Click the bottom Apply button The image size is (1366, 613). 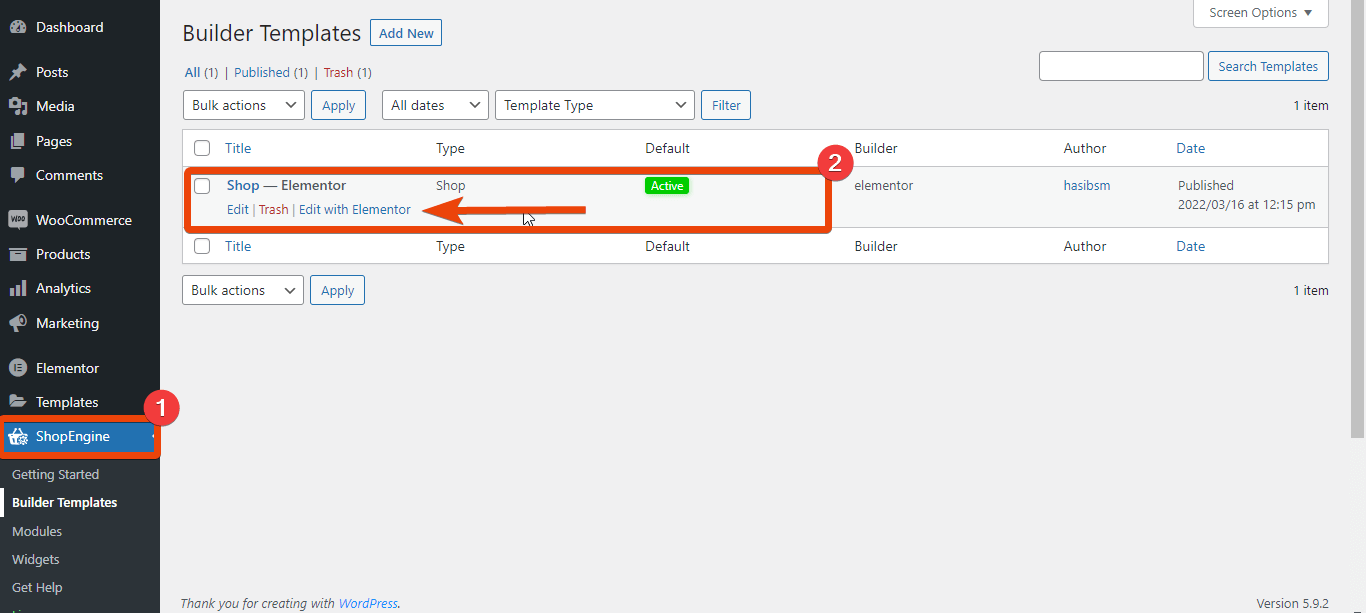[338, 290]
